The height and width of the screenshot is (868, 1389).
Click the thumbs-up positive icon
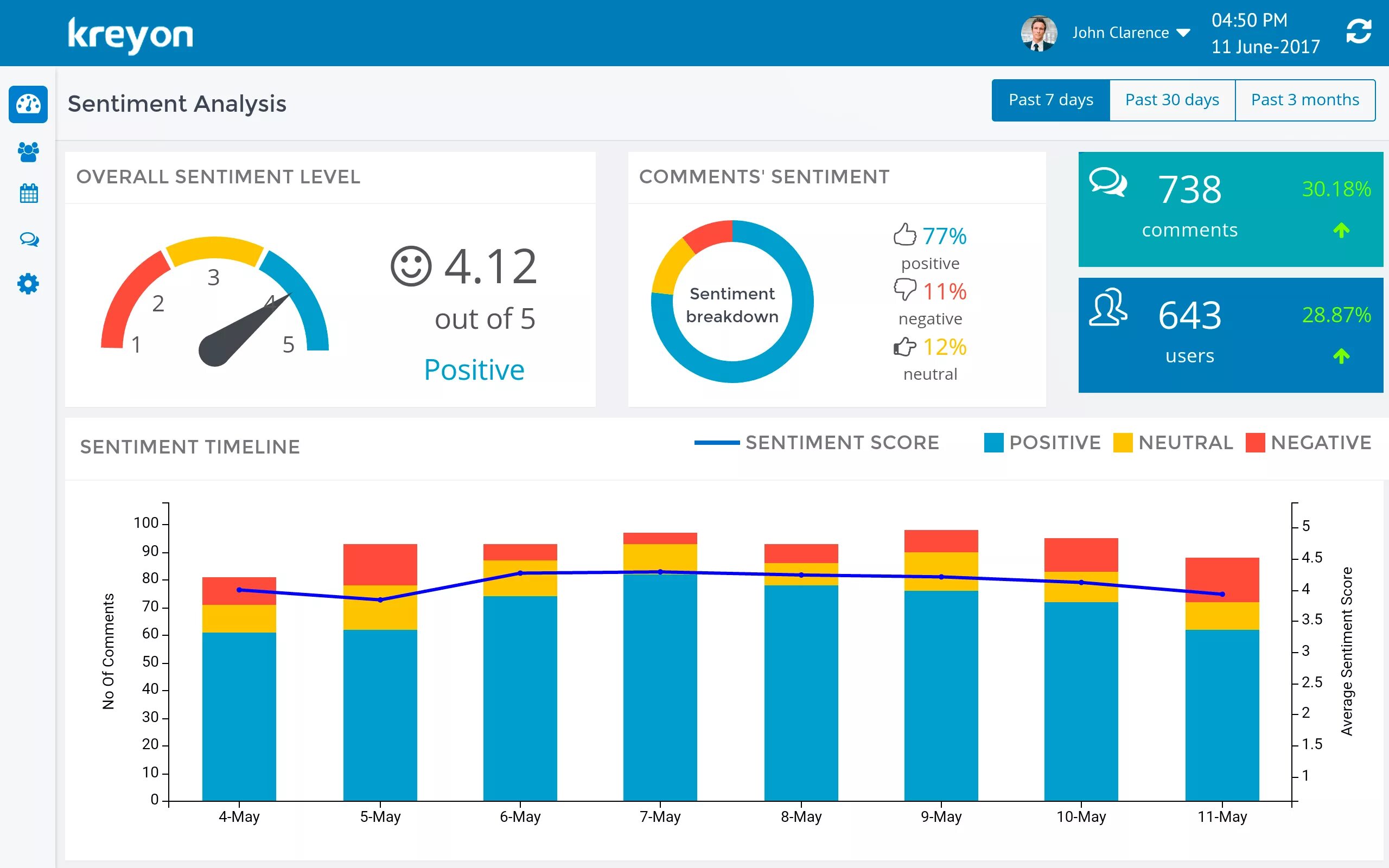pos(904,235)
